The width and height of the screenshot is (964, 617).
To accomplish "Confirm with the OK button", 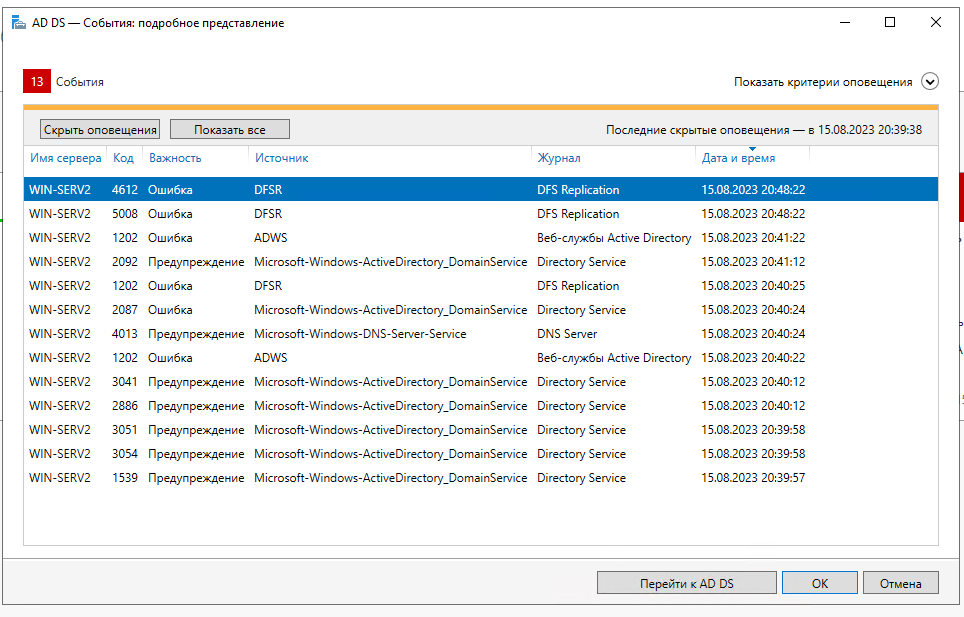I will click(819, 583).
